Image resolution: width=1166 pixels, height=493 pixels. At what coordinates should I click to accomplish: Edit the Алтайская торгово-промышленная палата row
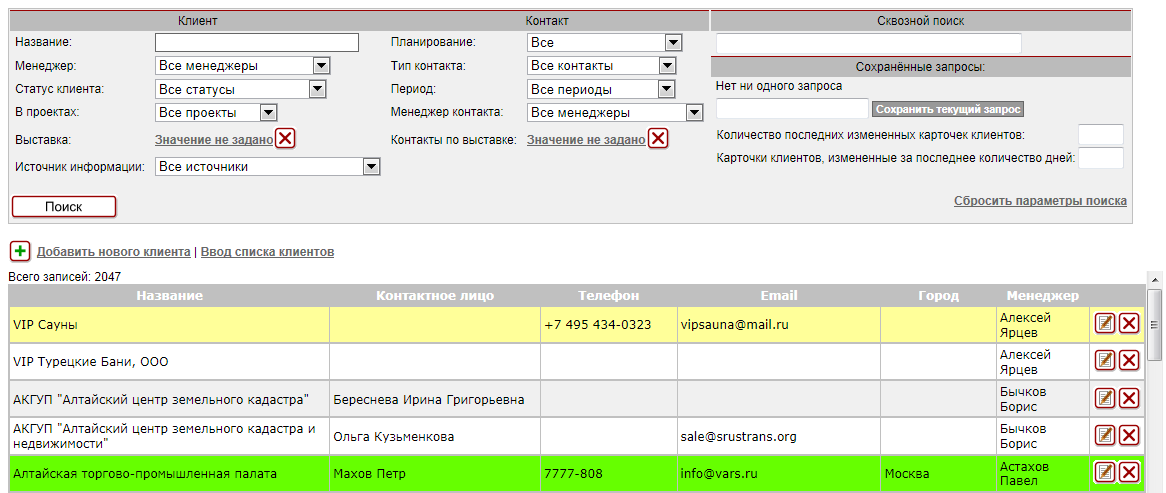[x=1105, y=473]
